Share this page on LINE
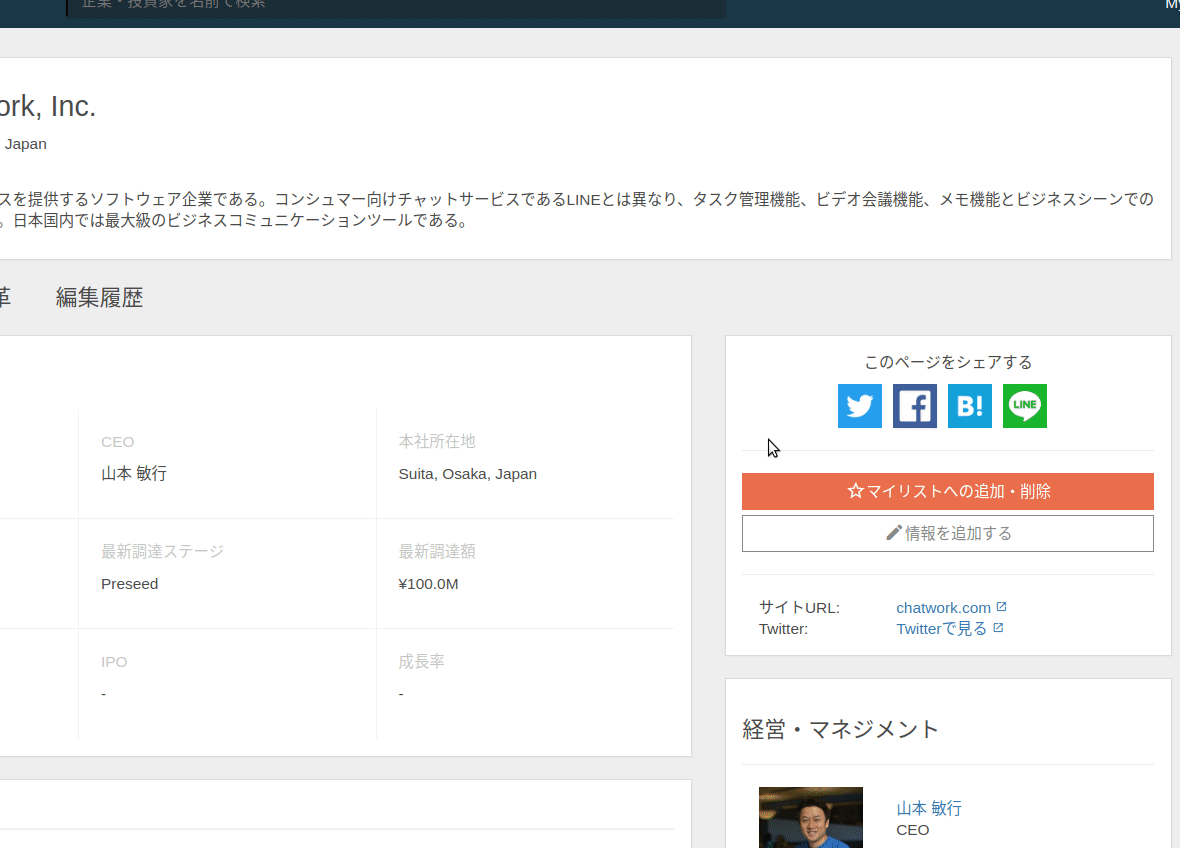The height and width of the screenshot is (848, 1180). [x=1024, y=406]
